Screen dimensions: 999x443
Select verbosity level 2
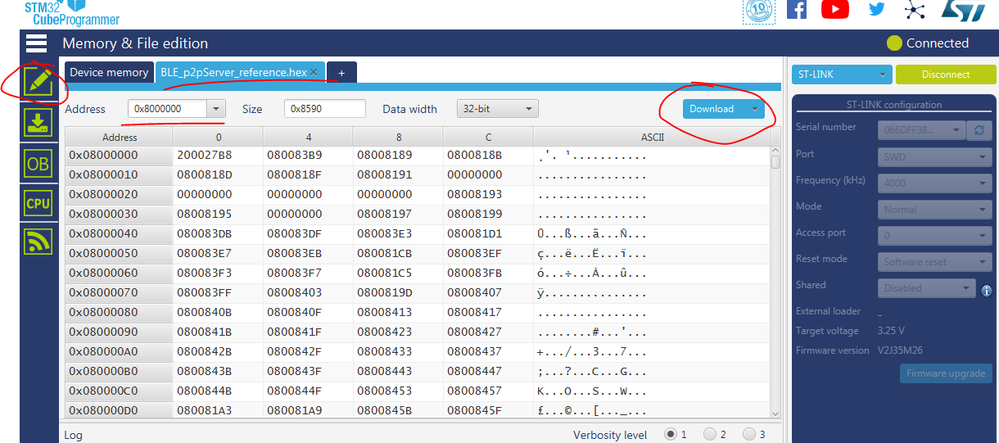point(710,433)
